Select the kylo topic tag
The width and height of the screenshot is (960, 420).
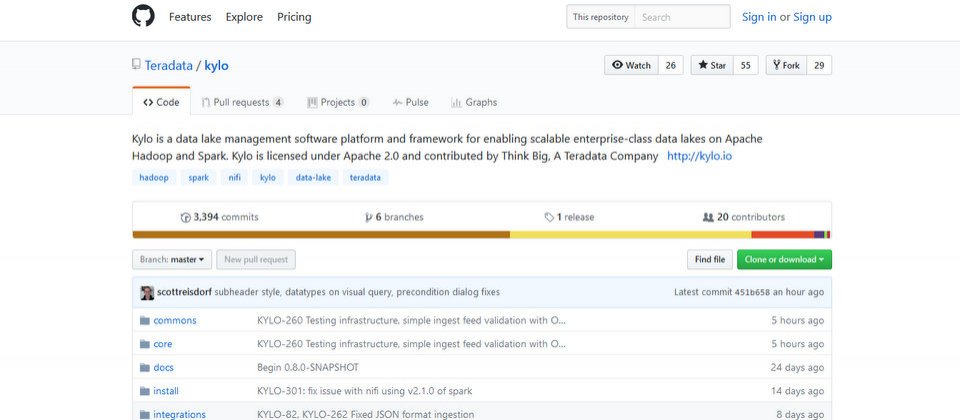click(268, 178)
